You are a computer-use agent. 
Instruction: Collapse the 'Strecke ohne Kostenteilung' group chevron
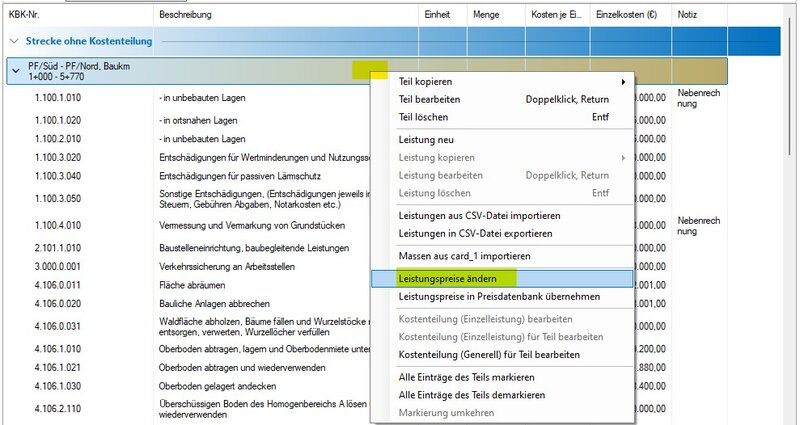14,41
